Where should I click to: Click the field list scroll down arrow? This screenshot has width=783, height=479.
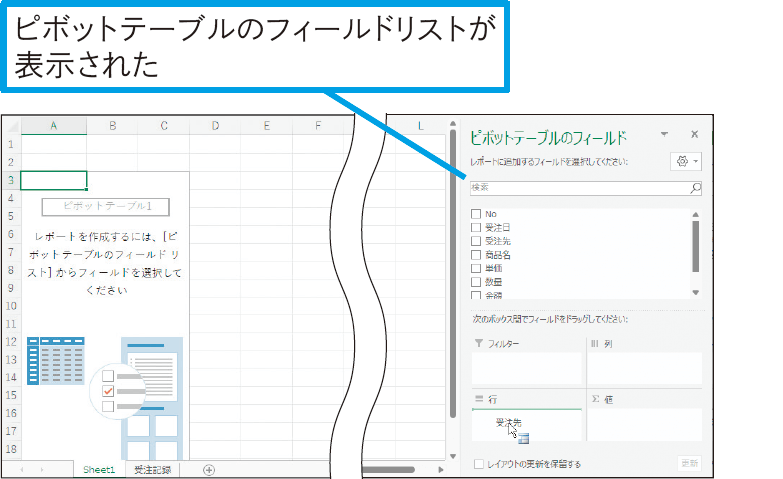click(696, 293)
